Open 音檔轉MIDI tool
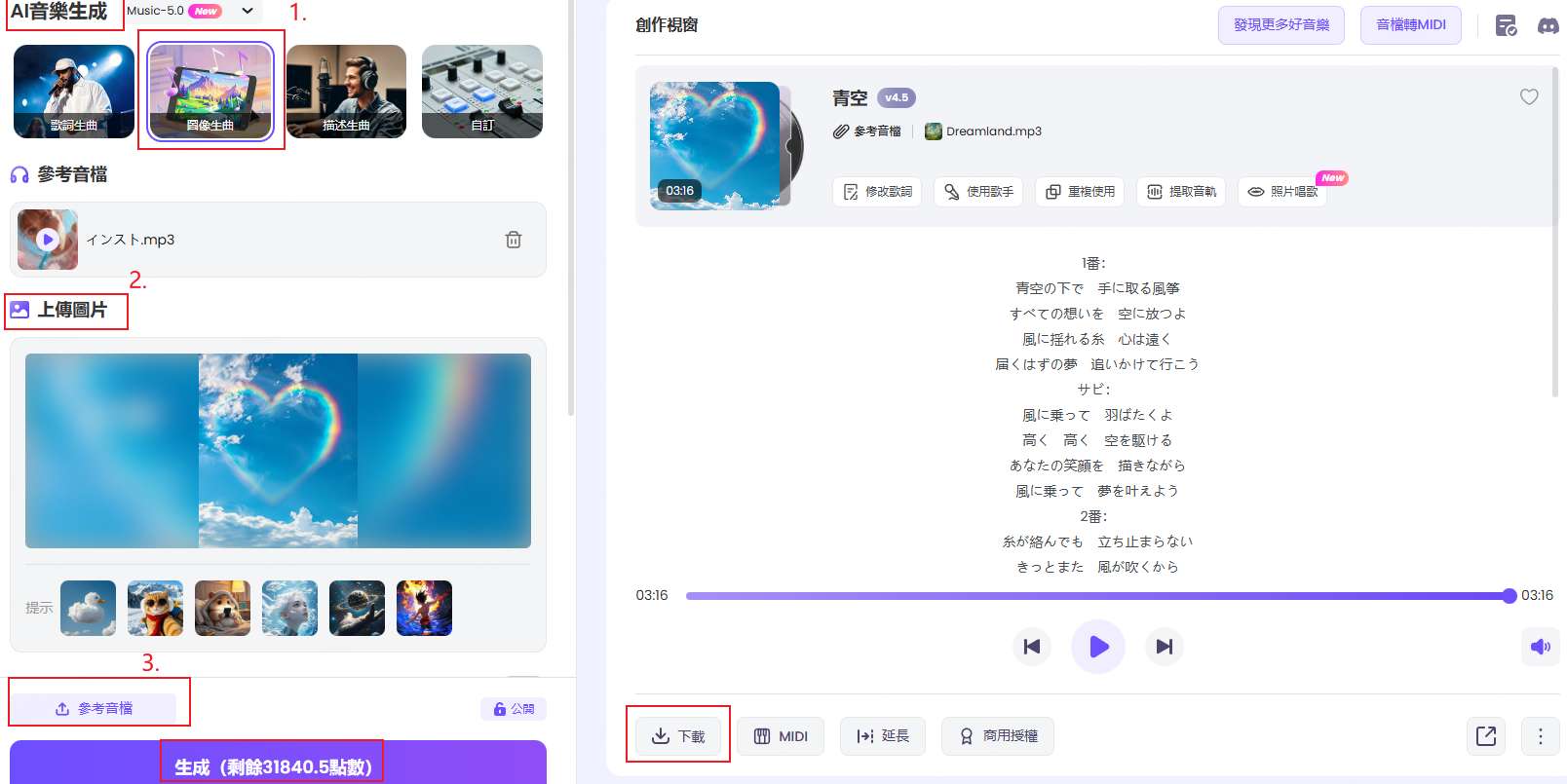 (1410, 24)
